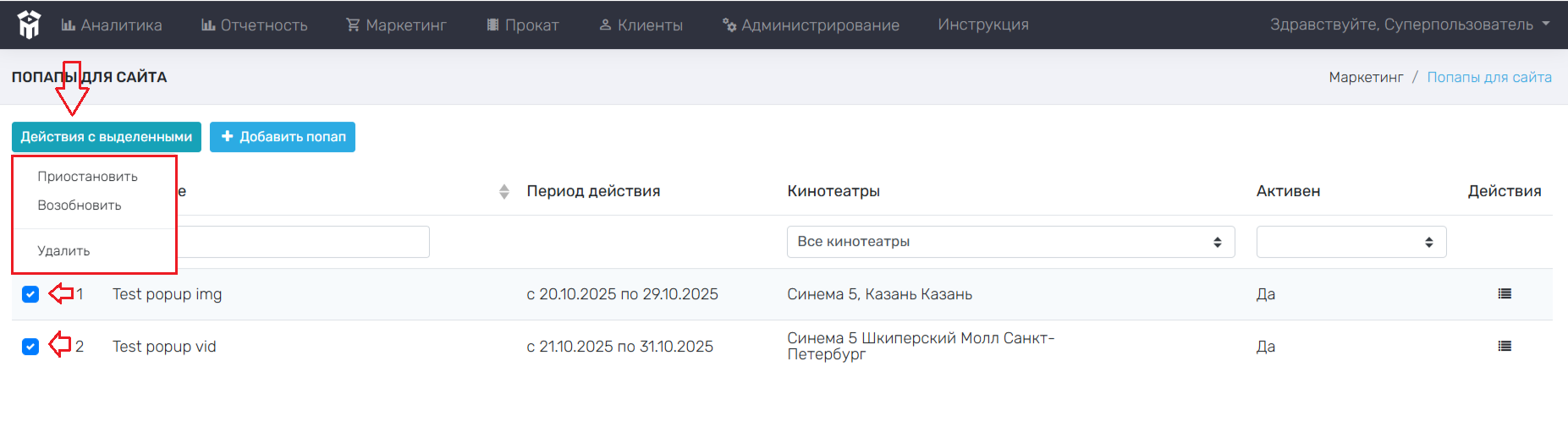Open the Активен filter dropdown
The width and height of the screenshot is (1568, 421).
click(1351, 242)
